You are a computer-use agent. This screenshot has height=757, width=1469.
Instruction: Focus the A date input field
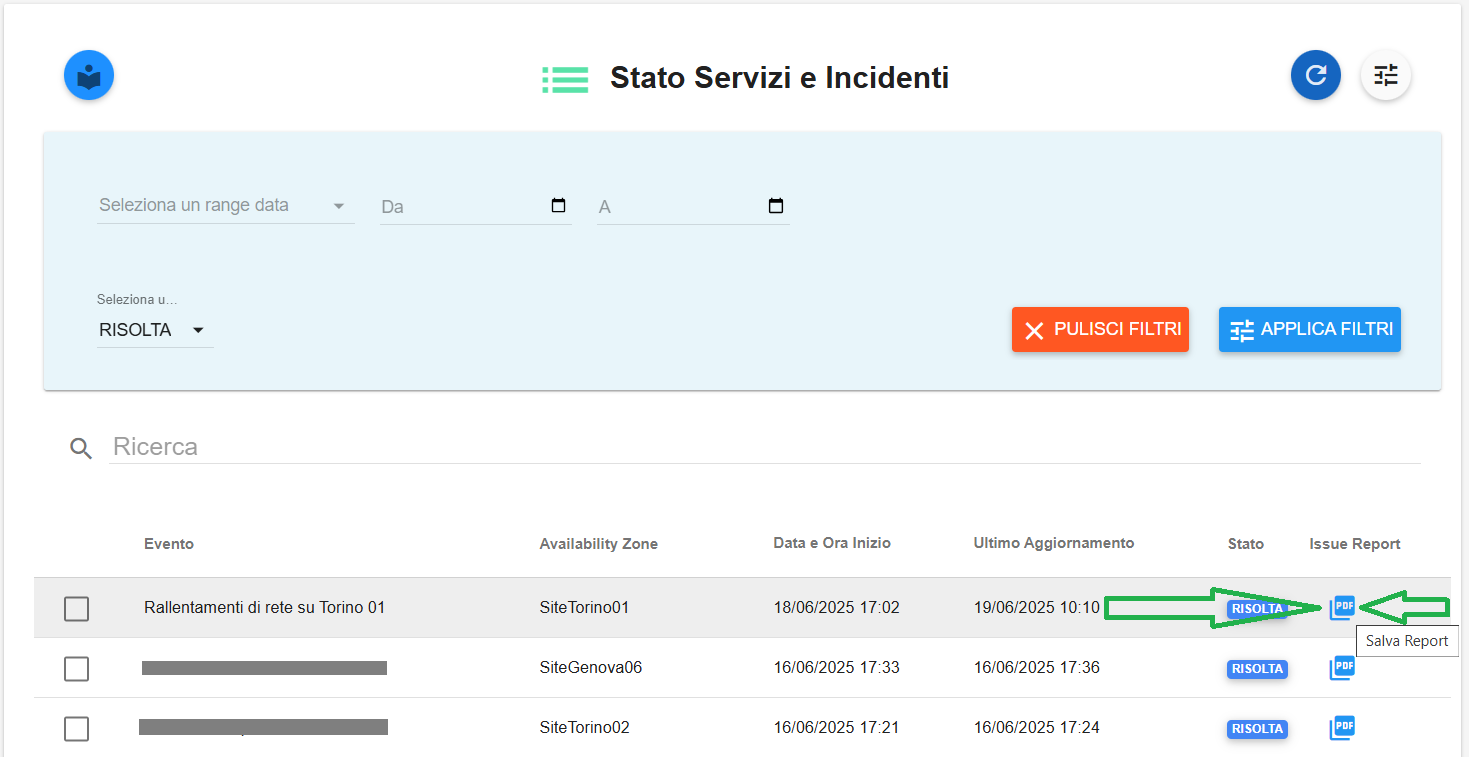click(693, 206)
